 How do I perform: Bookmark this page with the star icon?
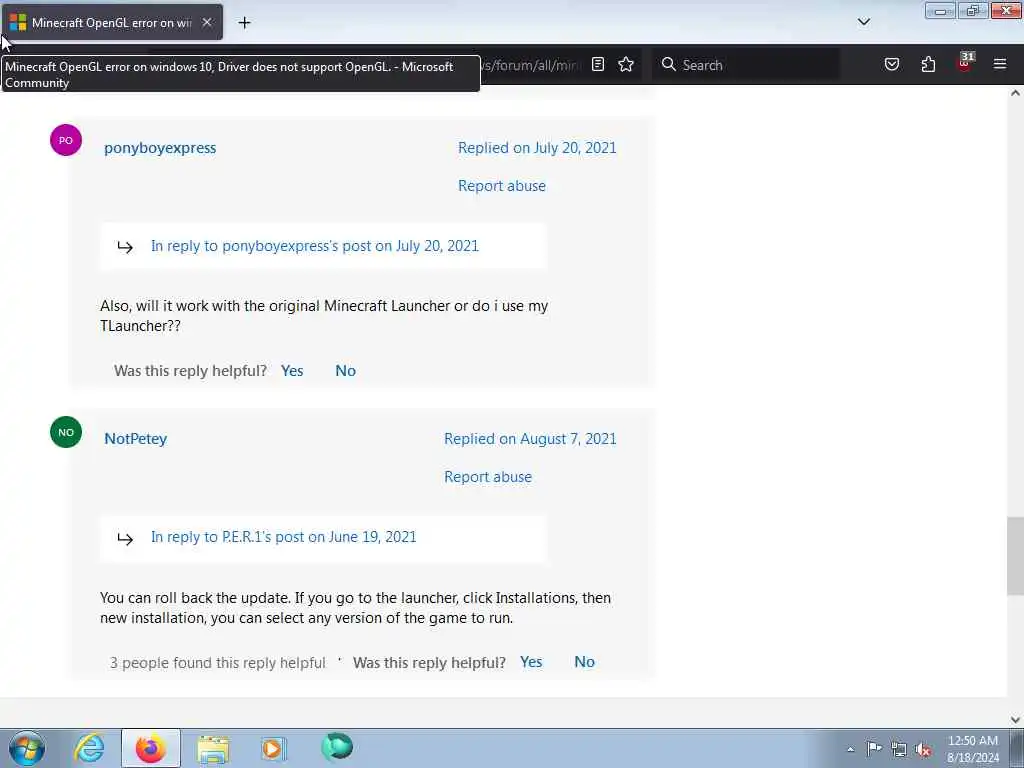click(x=626, y=64)
